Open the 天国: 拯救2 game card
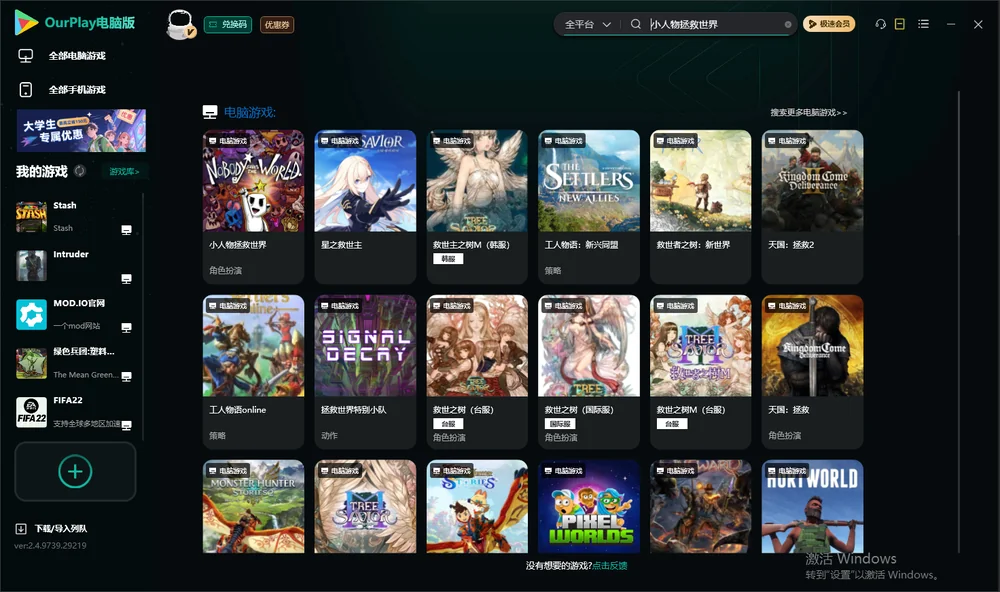The height and width of the screenshot is (592, 1000). pyautogui.click(x=812, y=207)
